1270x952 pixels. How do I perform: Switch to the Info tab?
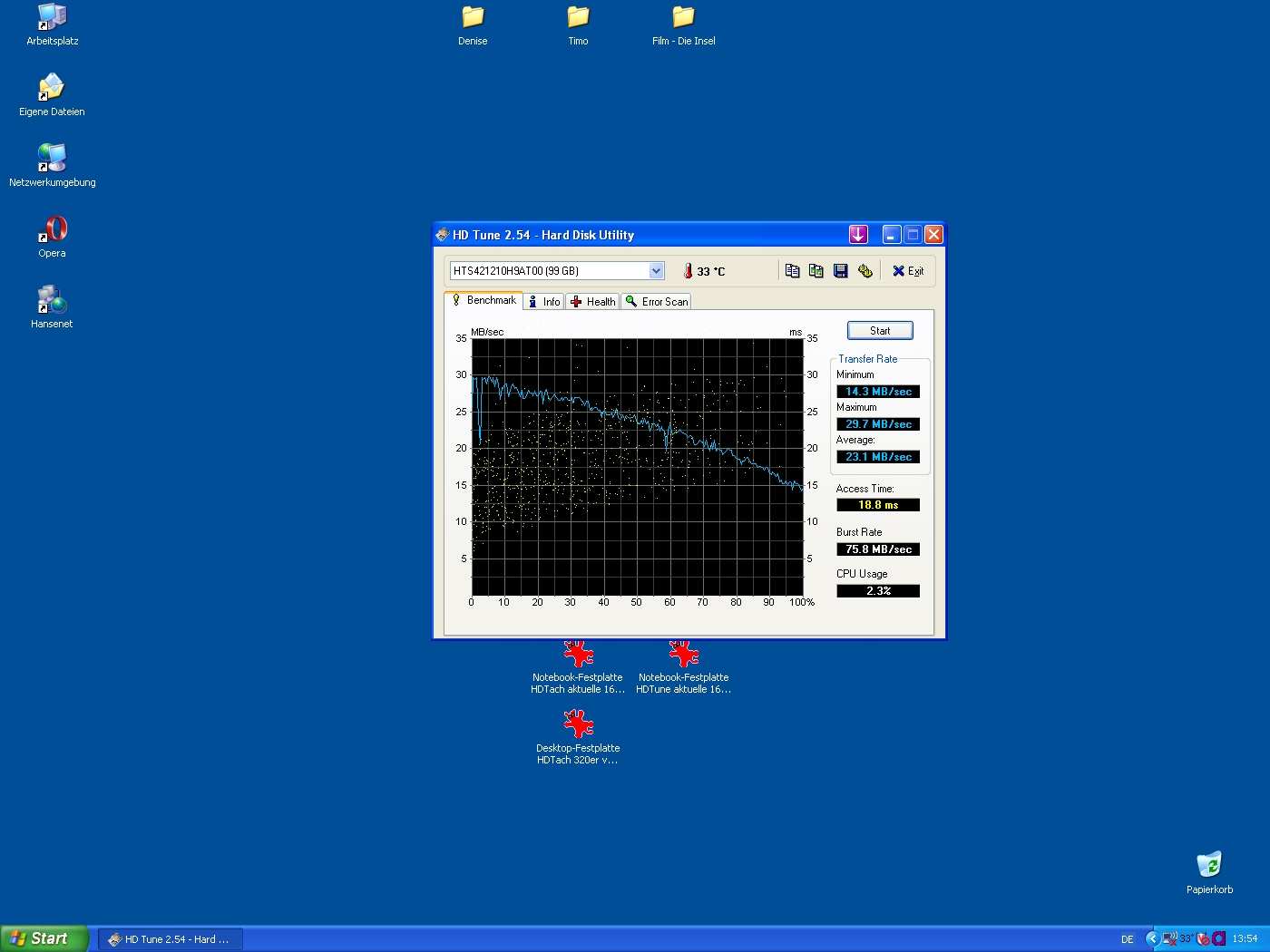pos(544,302)
